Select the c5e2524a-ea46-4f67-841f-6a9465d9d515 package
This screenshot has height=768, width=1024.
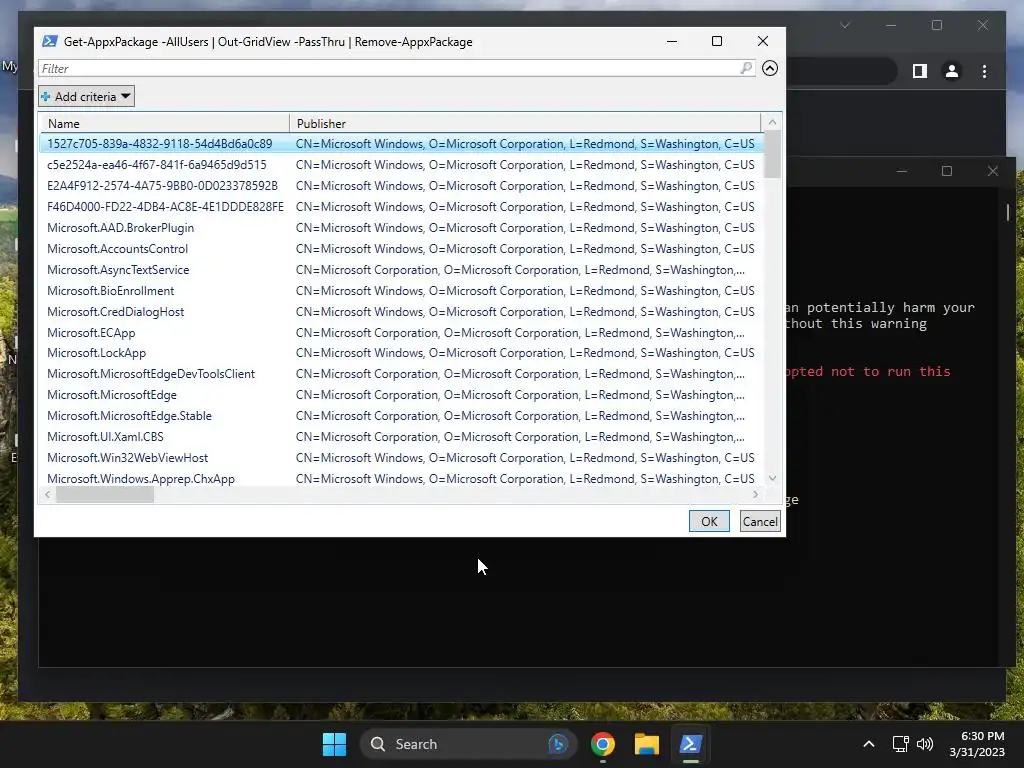pos(401,165)
